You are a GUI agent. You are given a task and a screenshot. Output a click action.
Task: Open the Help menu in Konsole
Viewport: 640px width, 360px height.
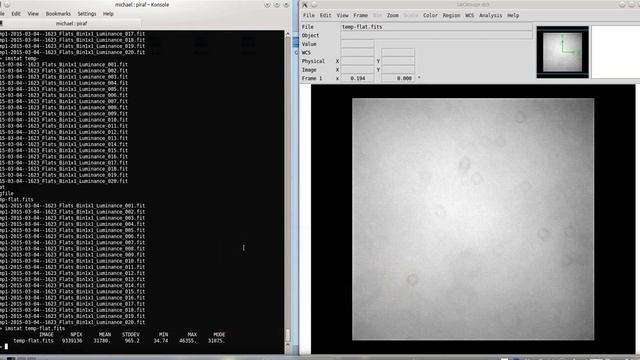tap(108, 13)
